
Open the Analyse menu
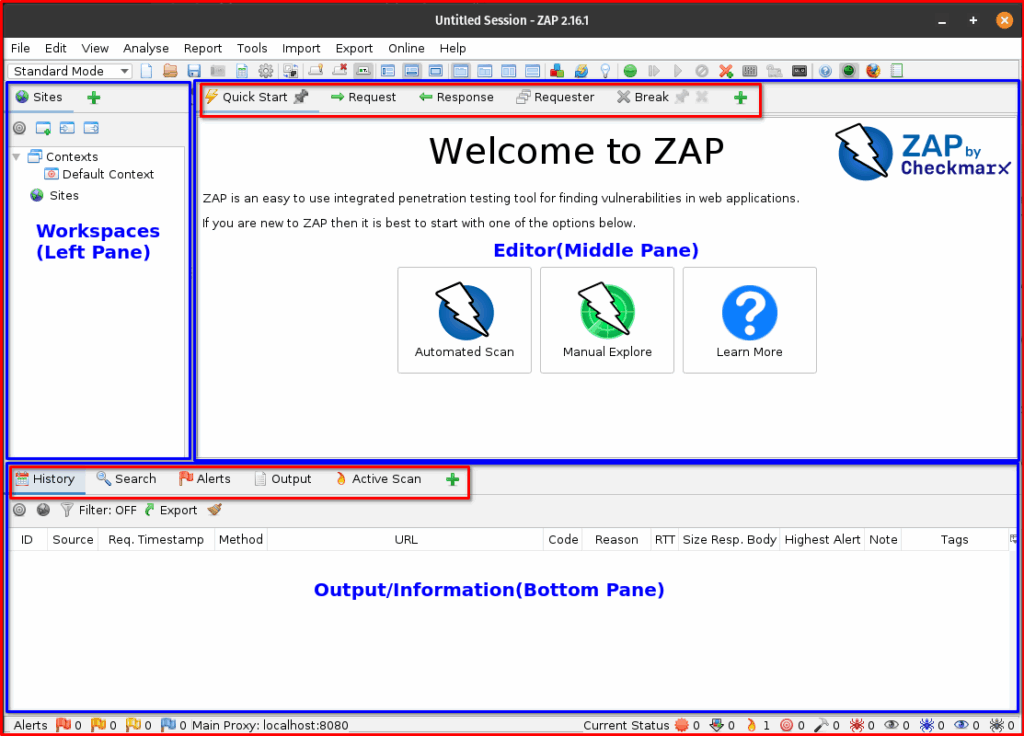tap(146, 48)
